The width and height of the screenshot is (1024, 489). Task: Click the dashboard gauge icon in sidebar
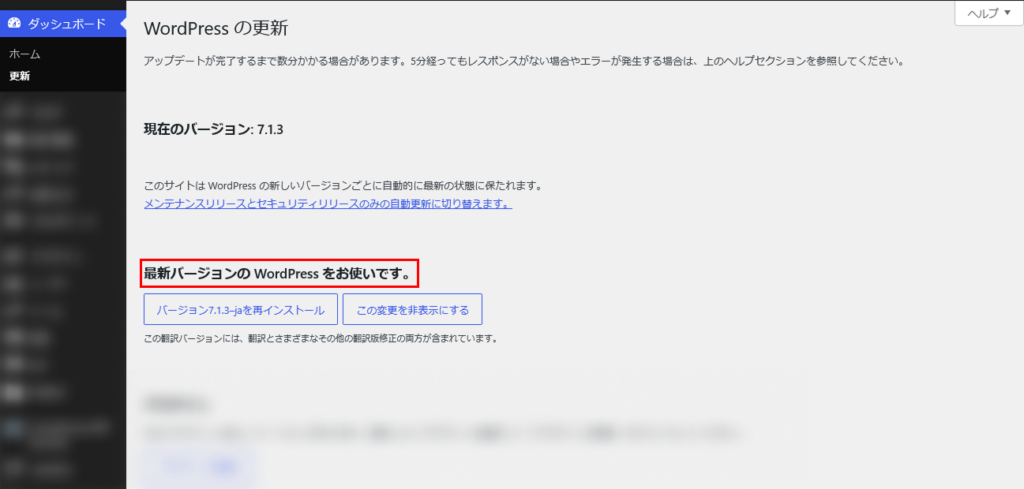[x=14, y=24]
